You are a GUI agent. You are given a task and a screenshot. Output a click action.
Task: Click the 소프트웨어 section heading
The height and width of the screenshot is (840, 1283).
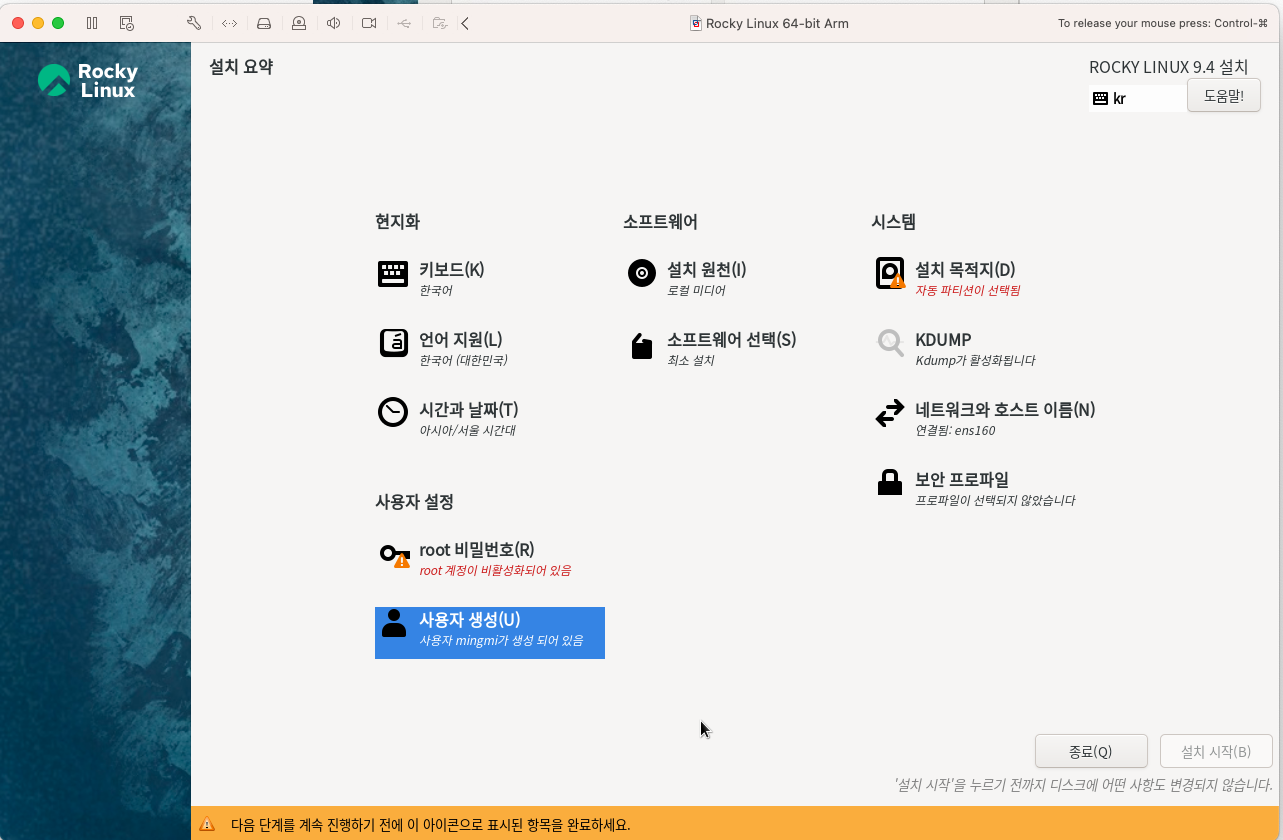(660, 222)
